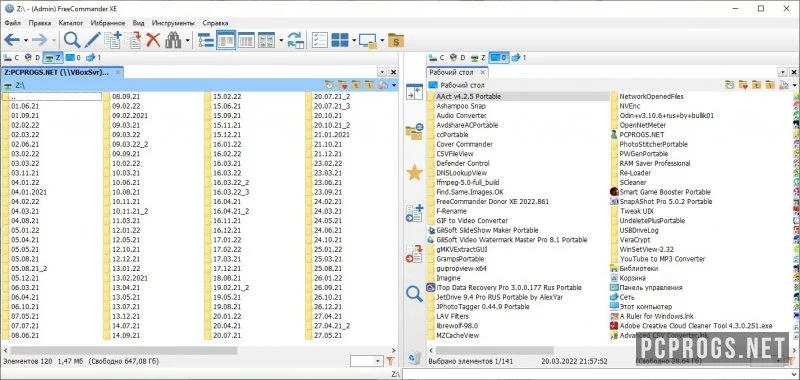Open dropdown arrow beside four-tiles view icon
800x380 pixels.
coord(354,40)
